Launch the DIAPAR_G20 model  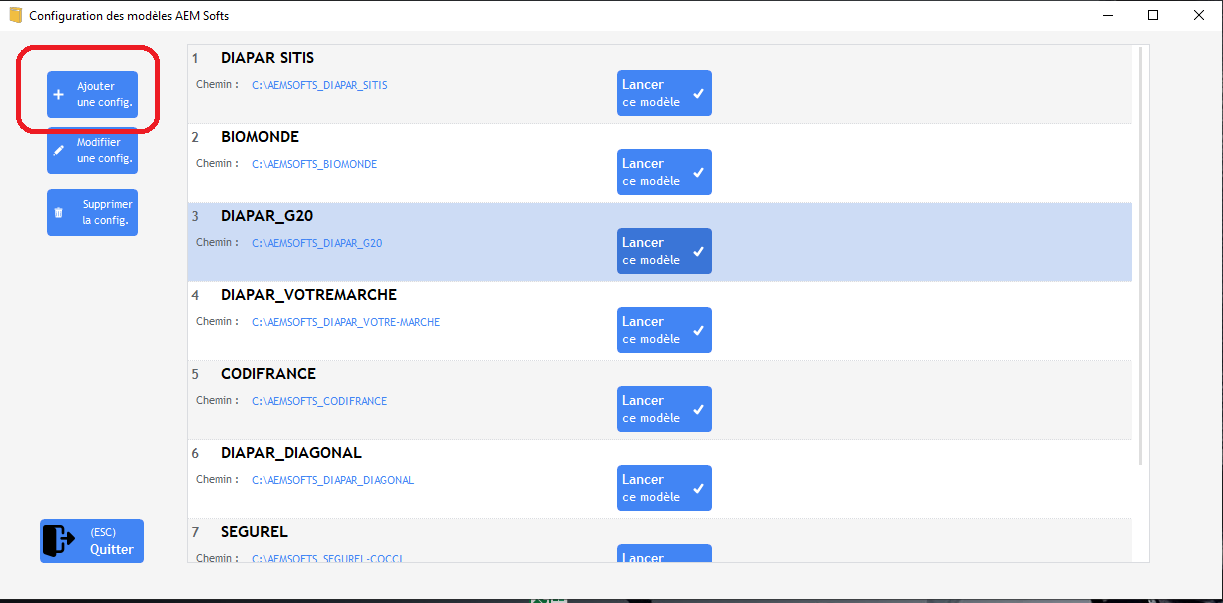point(663,251)
